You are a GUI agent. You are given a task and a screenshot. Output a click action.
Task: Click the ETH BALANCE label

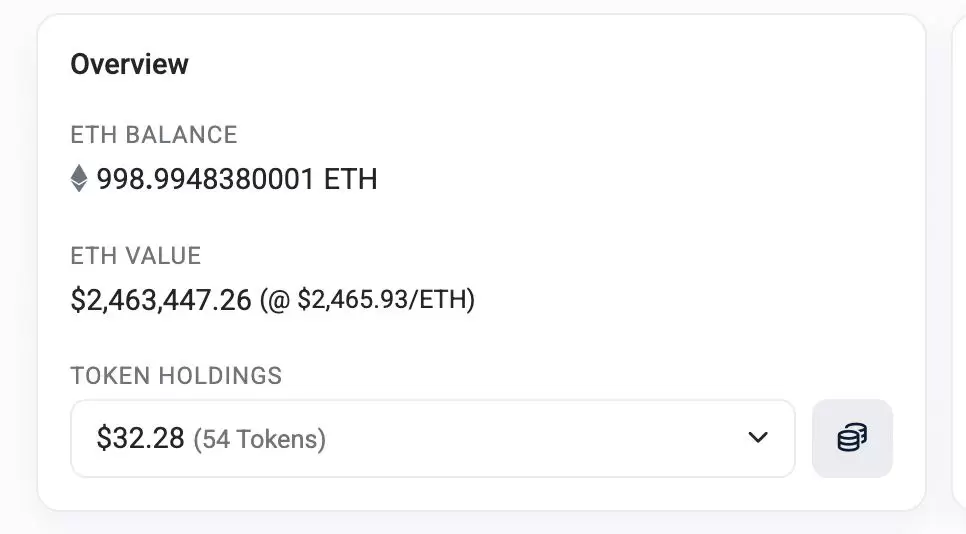pyautogui.click(x=153, y=135)
